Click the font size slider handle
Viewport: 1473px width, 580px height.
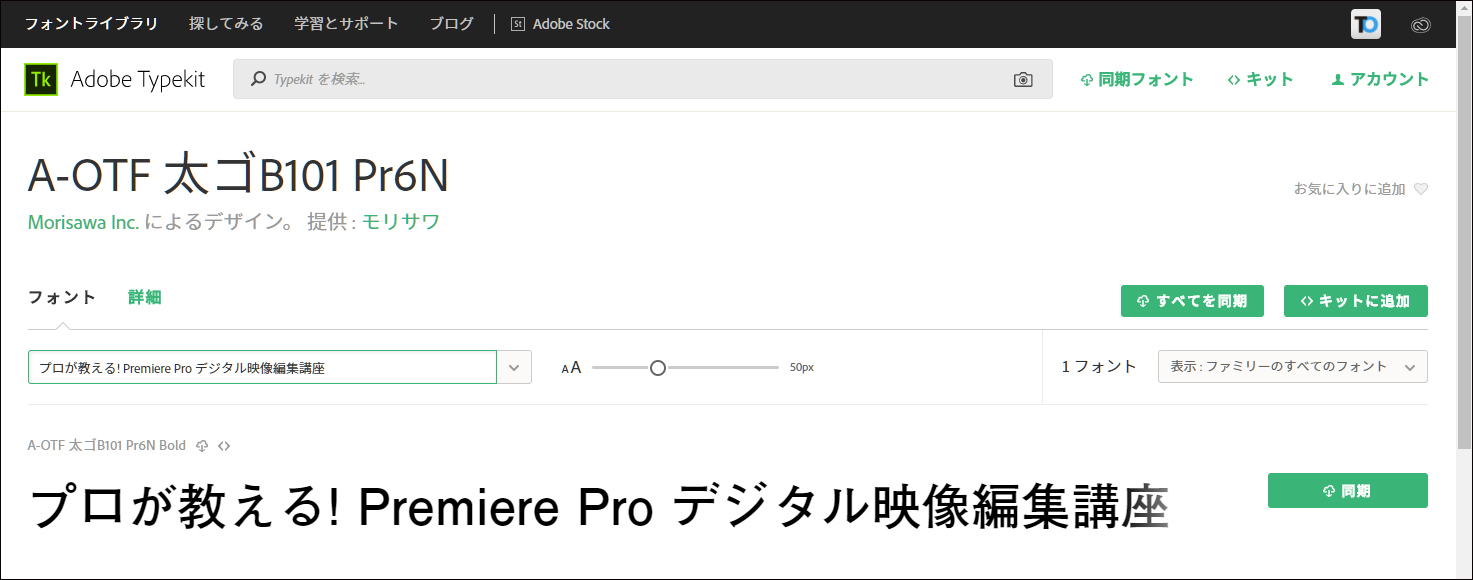tap(657, 368)
